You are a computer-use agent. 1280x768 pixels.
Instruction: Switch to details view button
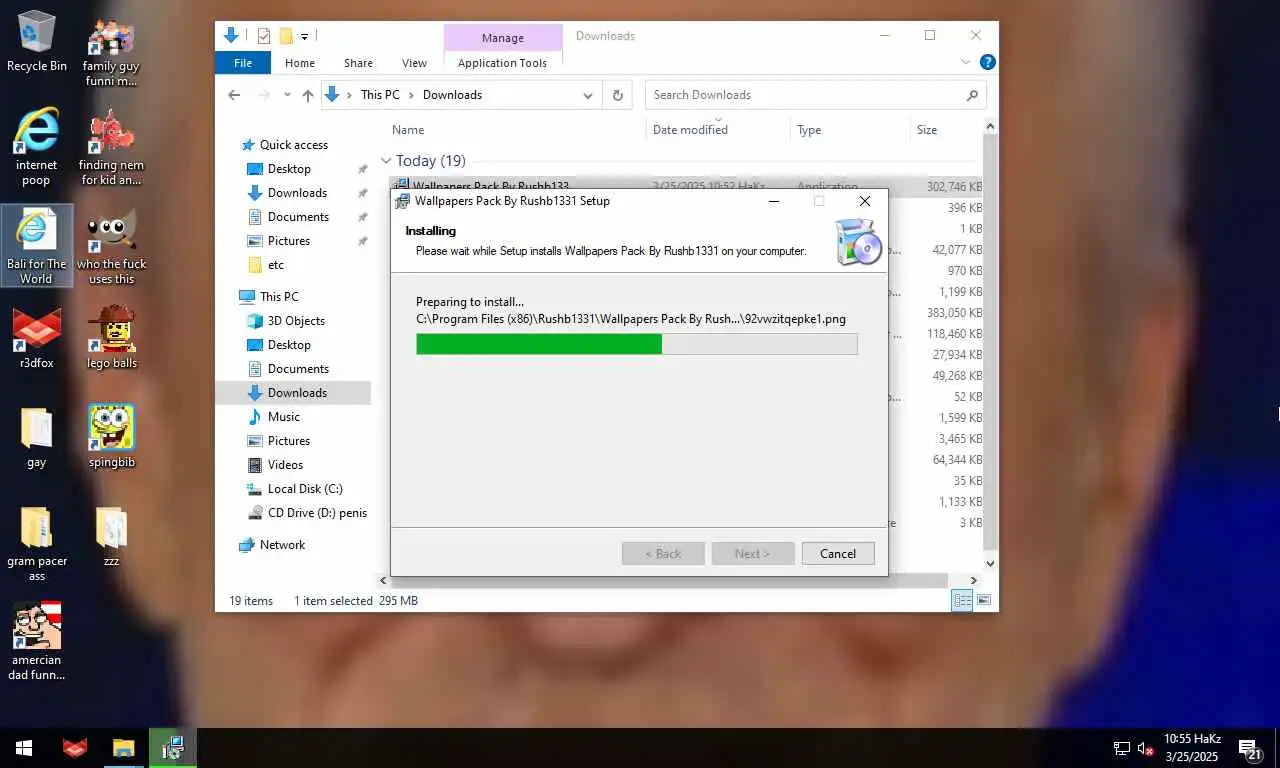[x=962, y=600]
